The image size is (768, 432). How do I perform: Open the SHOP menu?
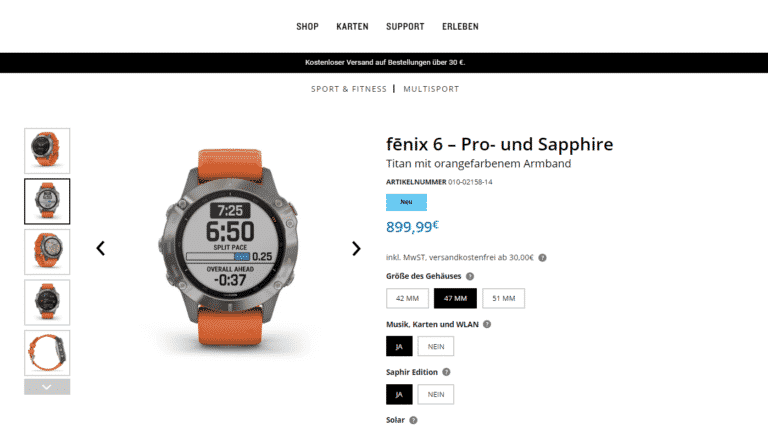pos(307,26)
